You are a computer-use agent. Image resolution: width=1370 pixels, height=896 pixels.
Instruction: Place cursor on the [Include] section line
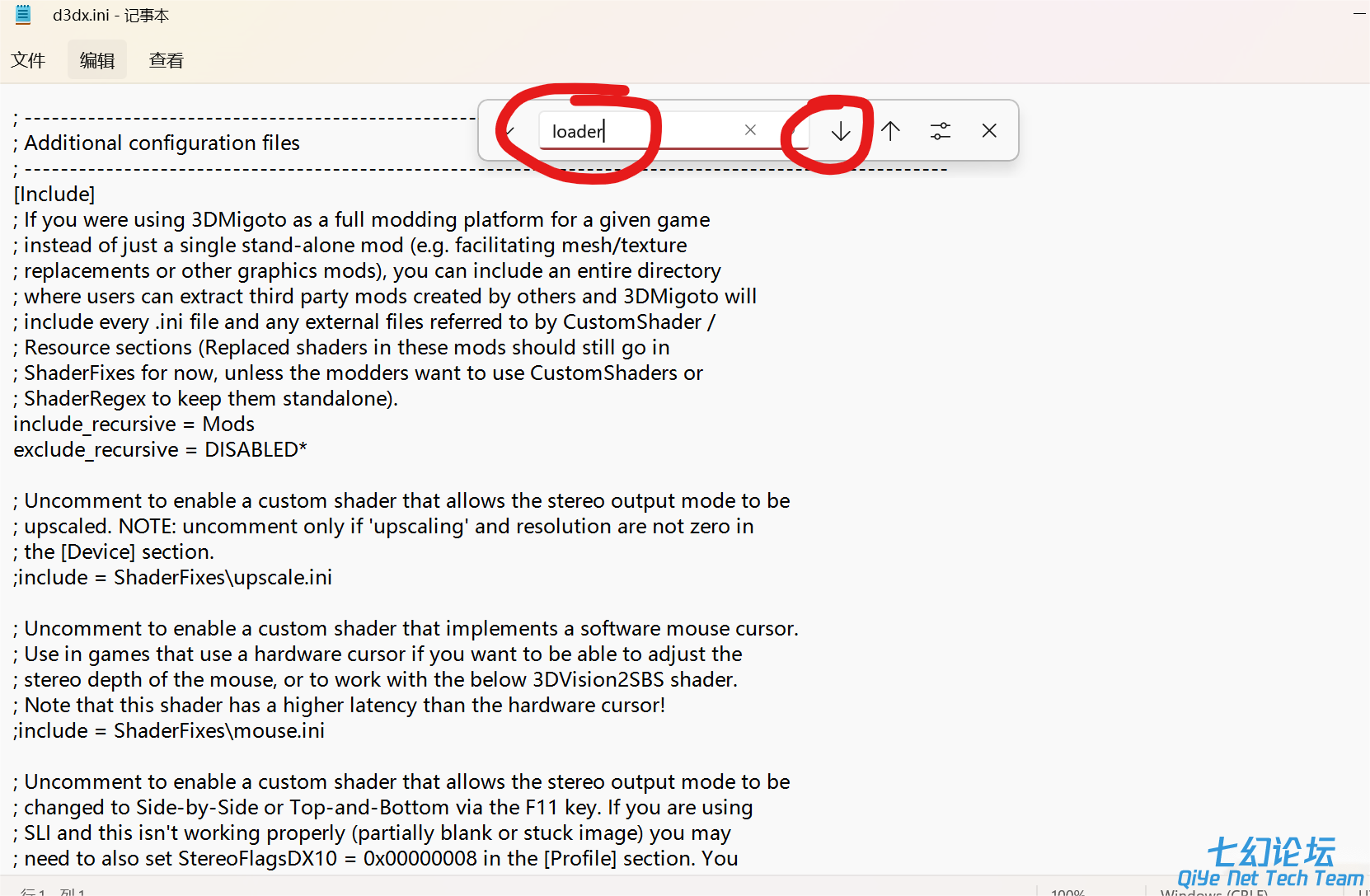(x=54, y=195)
